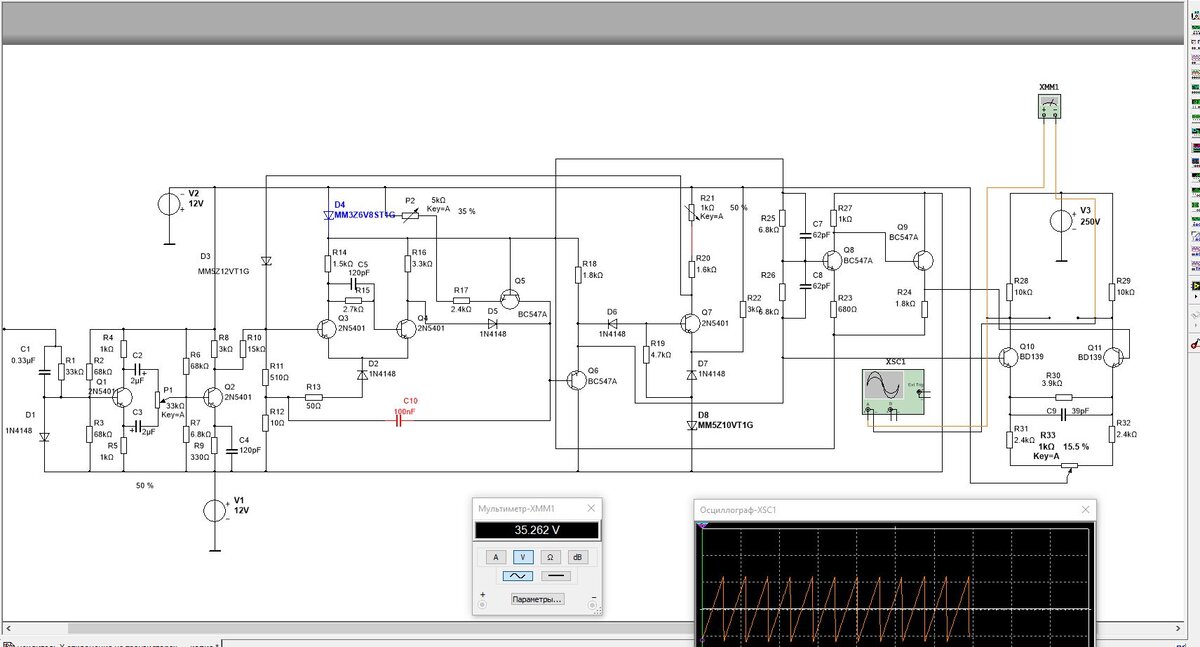Select the Q10 BD139 transistor symbol
This screenshot has width=1200, height=647.
pos(1007,357)
